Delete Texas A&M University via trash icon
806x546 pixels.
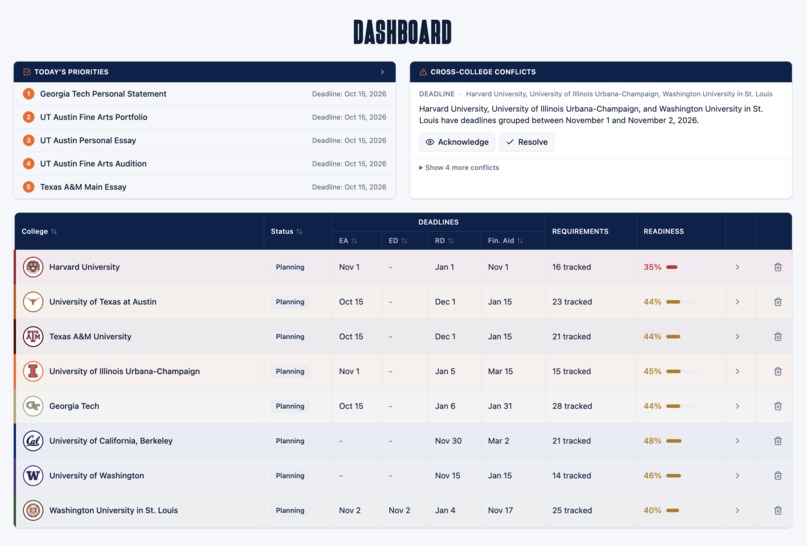click(778, 336)
